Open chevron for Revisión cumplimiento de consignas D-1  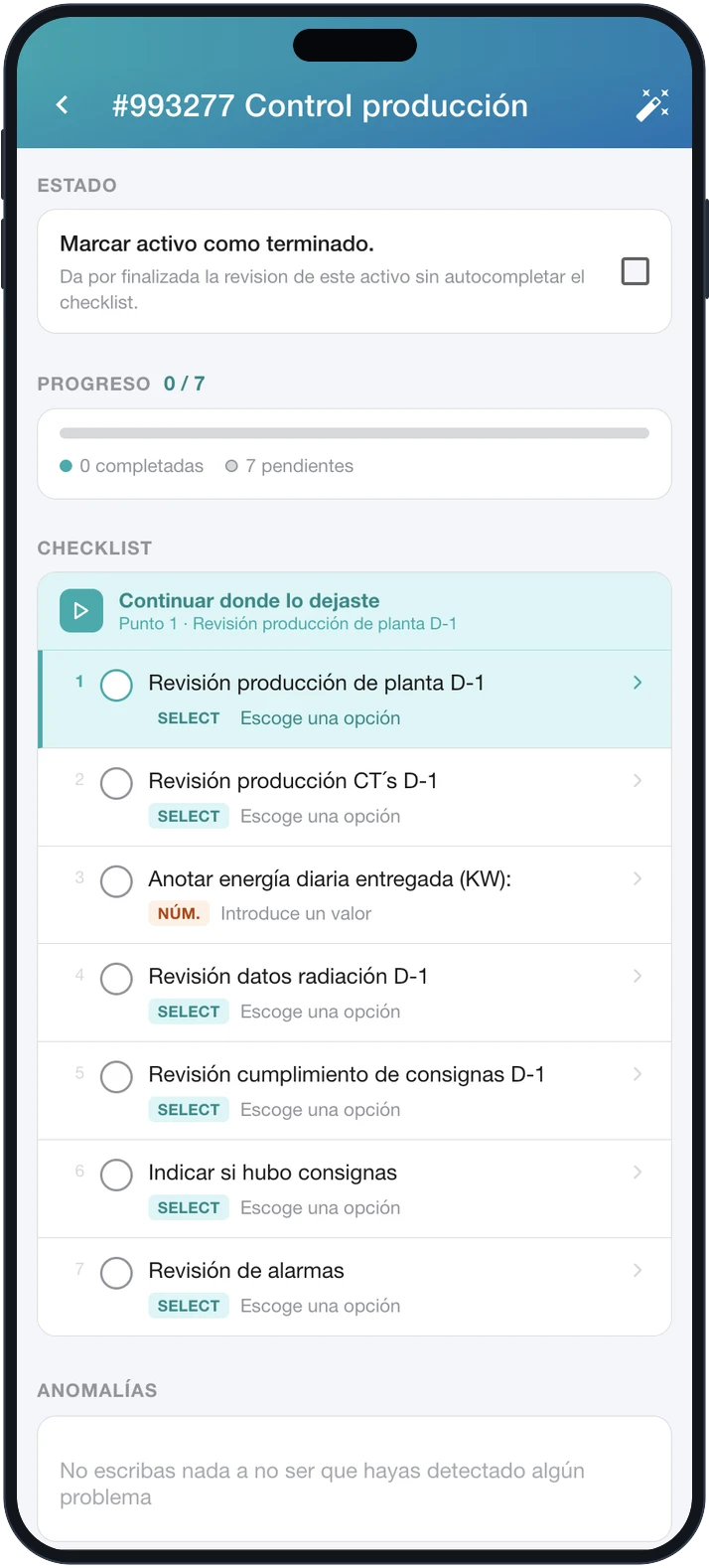click(638, 1074)
